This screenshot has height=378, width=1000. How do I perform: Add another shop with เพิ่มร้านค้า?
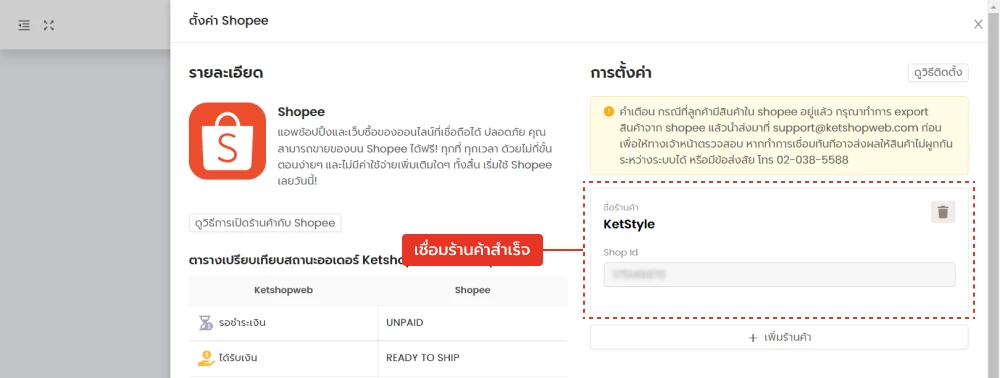(x=779, y=337)
